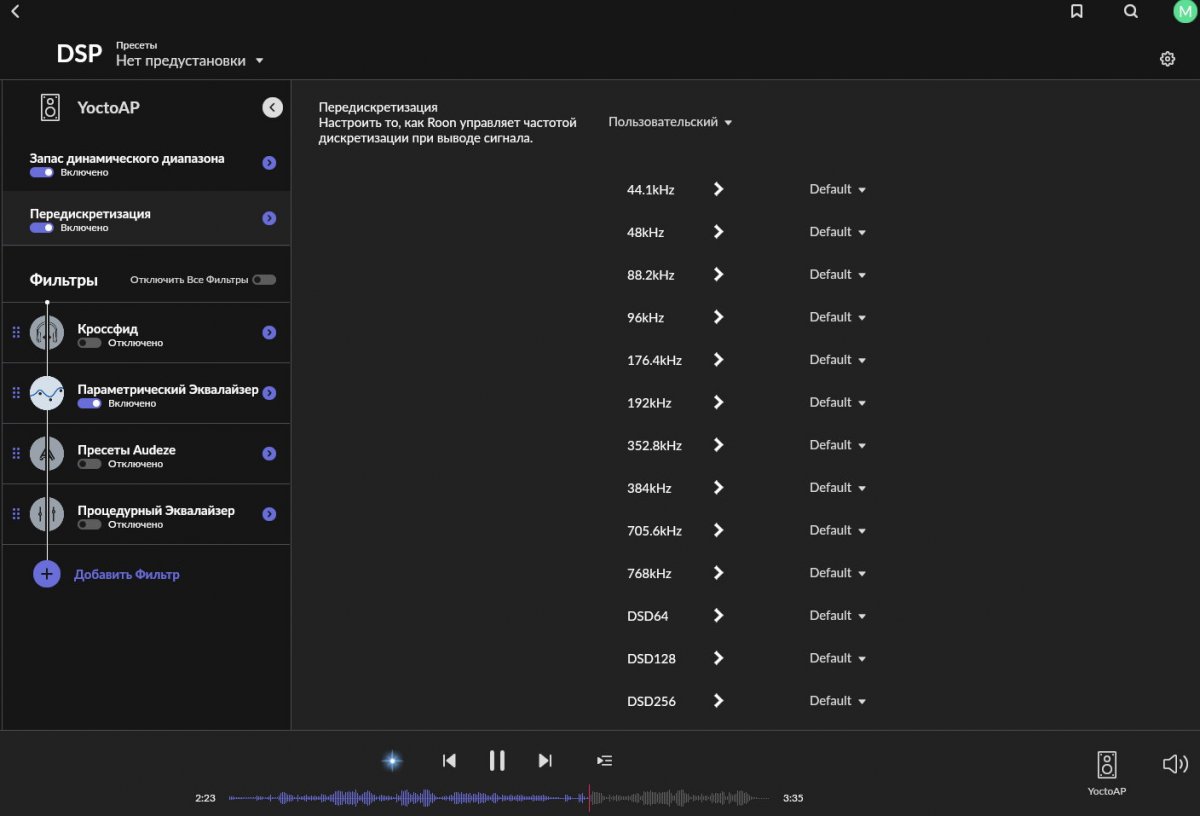The image size is (1200, 816).
Task: Enable Процедурный Эквалайзер switch
Action: pos(89,524)
